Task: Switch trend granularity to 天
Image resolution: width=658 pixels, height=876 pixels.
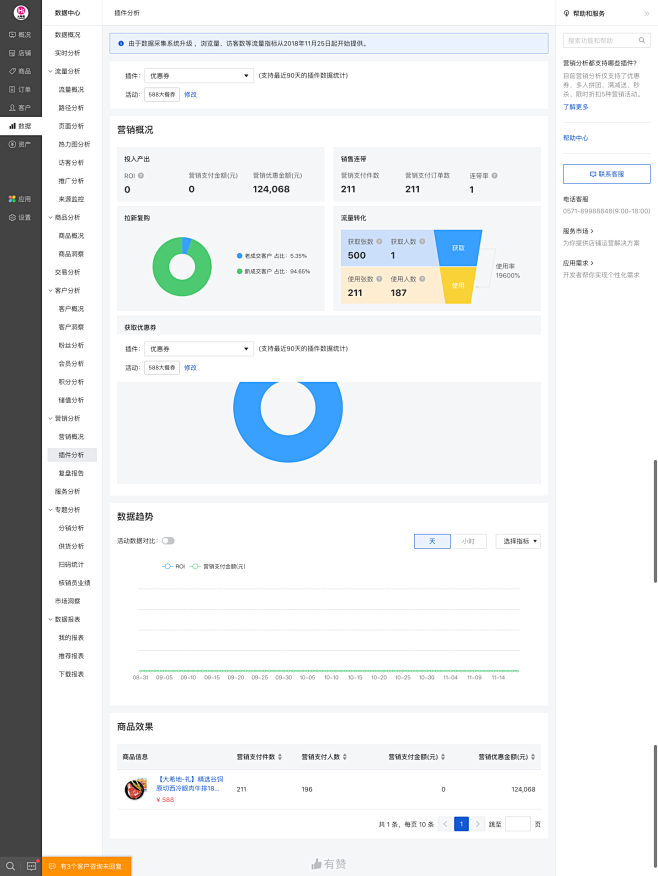Action: pyautogui.click(x=432, y=541)
